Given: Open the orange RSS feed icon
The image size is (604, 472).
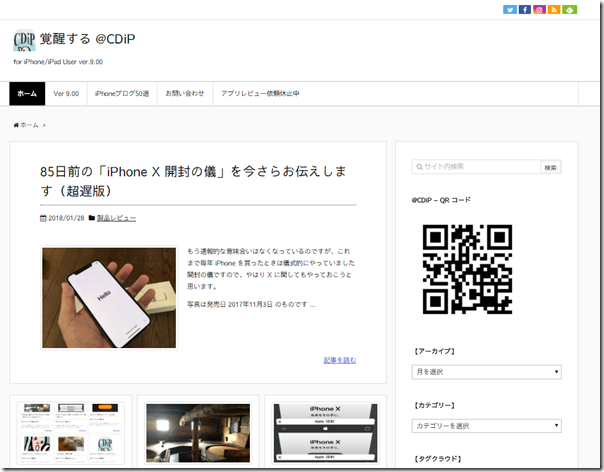Looking at the screenshot, I should 554,10.
